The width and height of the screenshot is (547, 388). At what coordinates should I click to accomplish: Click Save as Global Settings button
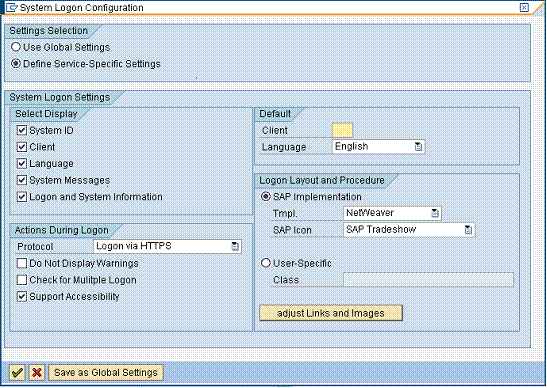point(106,373)
